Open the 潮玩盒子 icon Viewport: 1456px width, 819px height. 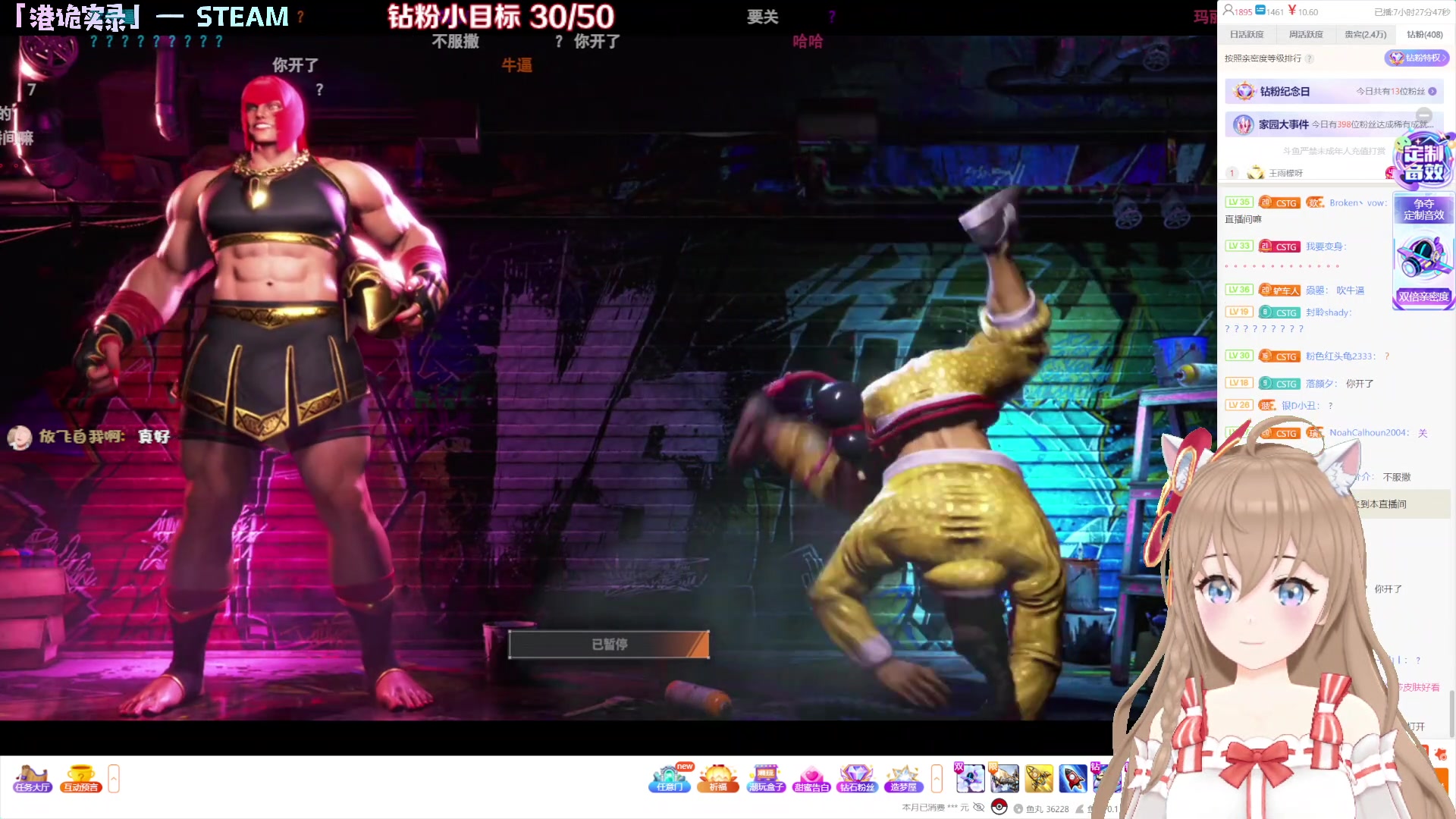(766, 779)
